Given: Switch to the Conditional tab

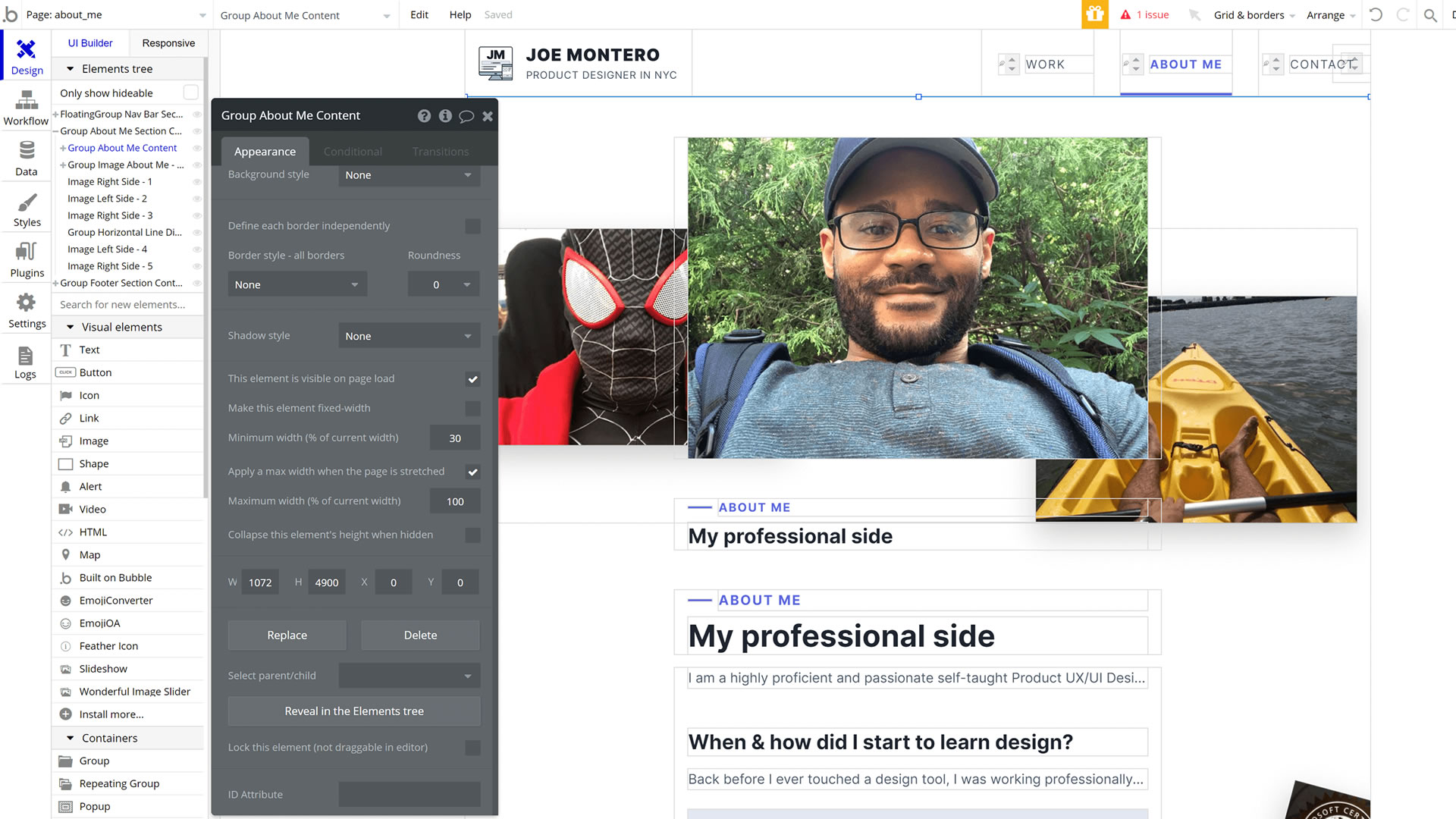Looking at the screenshot, I should point(353,152).
